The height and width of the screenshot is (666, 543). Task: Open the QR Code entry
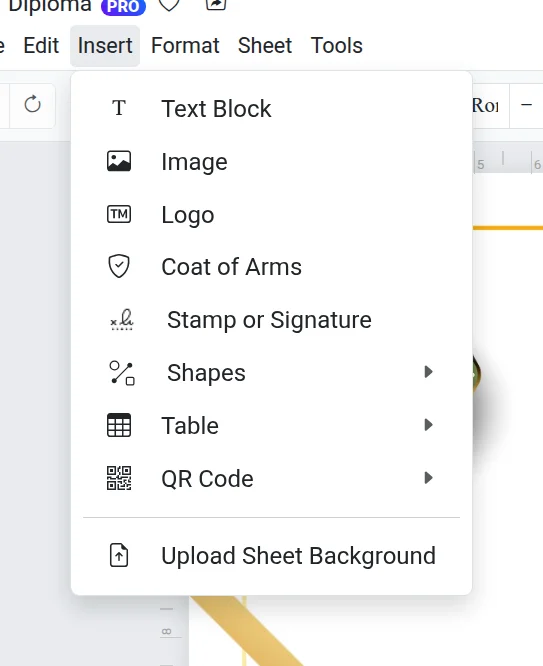point(272,478)
